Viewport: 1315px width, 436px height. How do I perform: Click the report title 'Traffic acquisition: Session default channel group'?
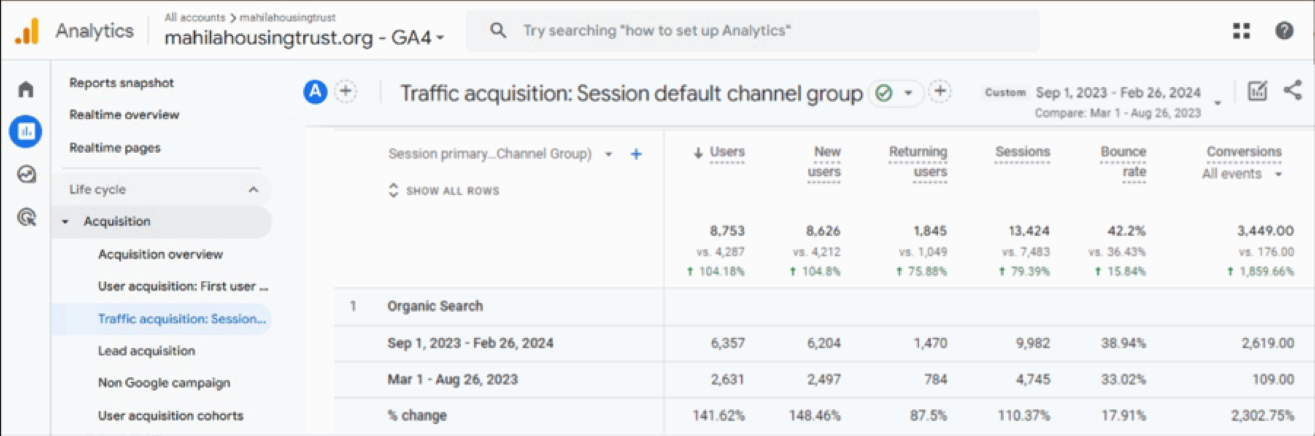coord(631,93)
